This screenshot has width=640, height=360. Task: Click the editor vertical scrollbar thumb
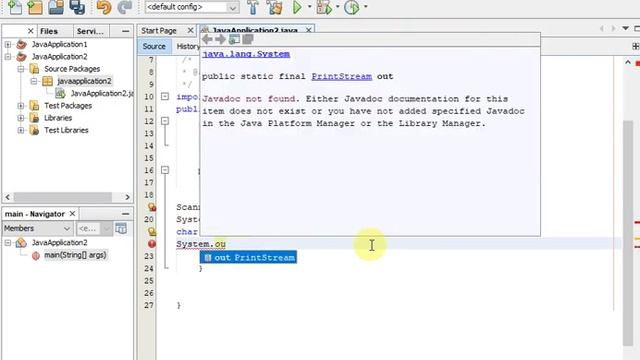point(628,233)
